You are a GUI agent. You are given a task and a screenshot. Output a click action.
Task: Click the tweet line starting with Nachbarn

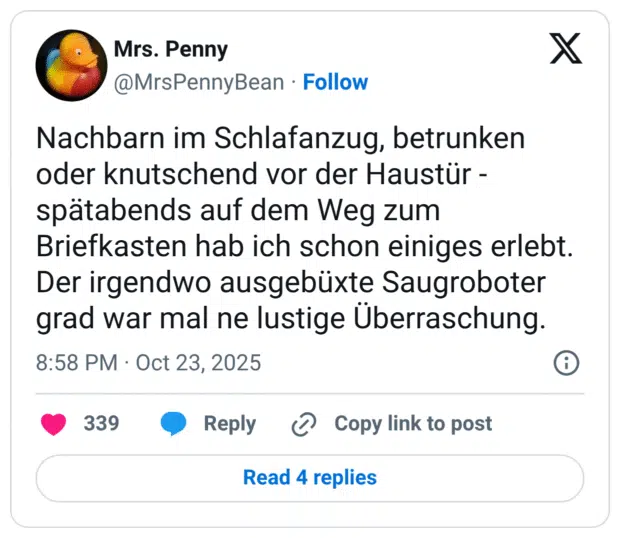coord(280,138)
